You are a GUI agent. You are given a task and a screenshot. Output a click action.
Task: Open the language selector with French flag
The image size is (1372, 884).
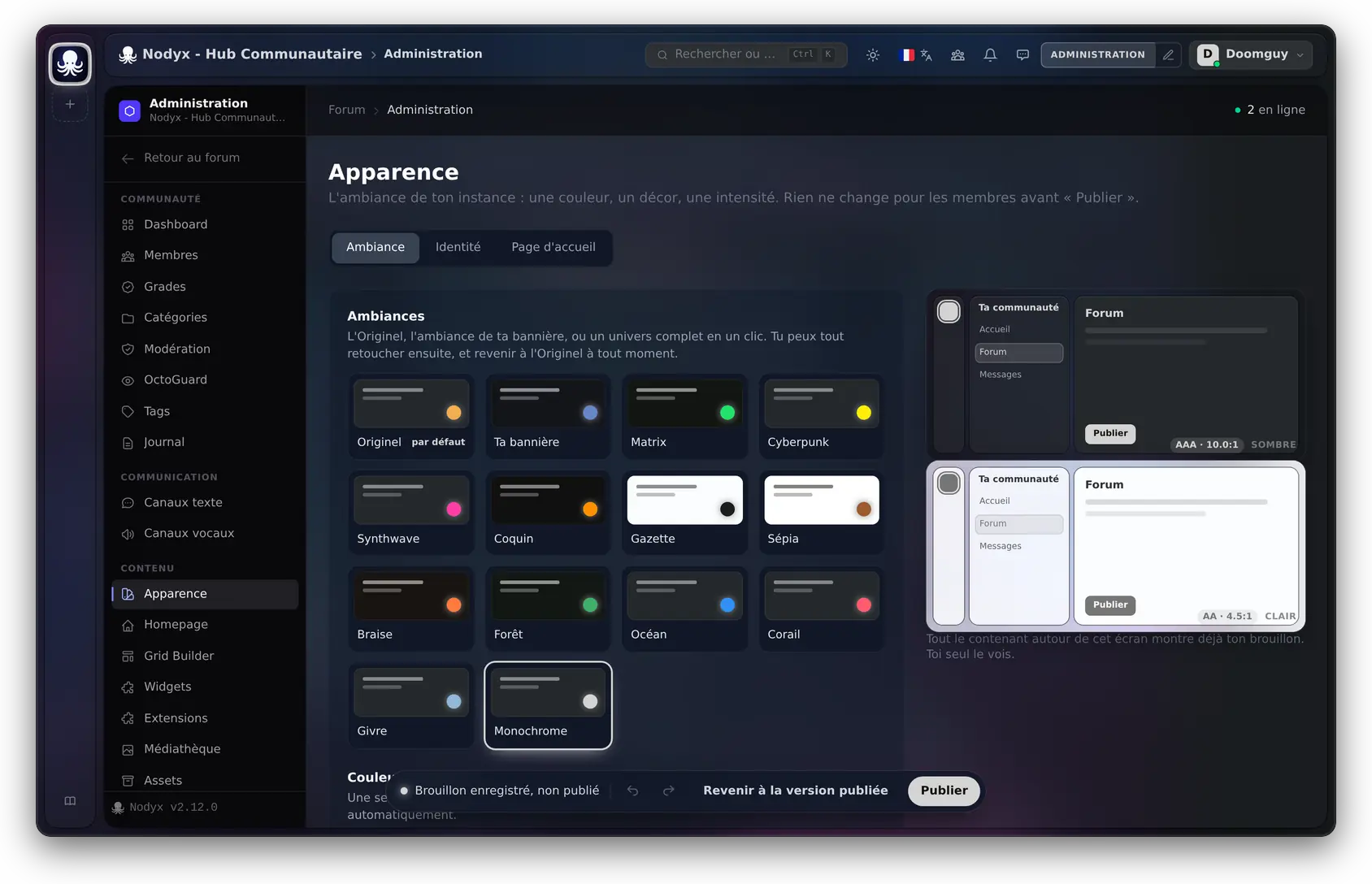[916, 55]
